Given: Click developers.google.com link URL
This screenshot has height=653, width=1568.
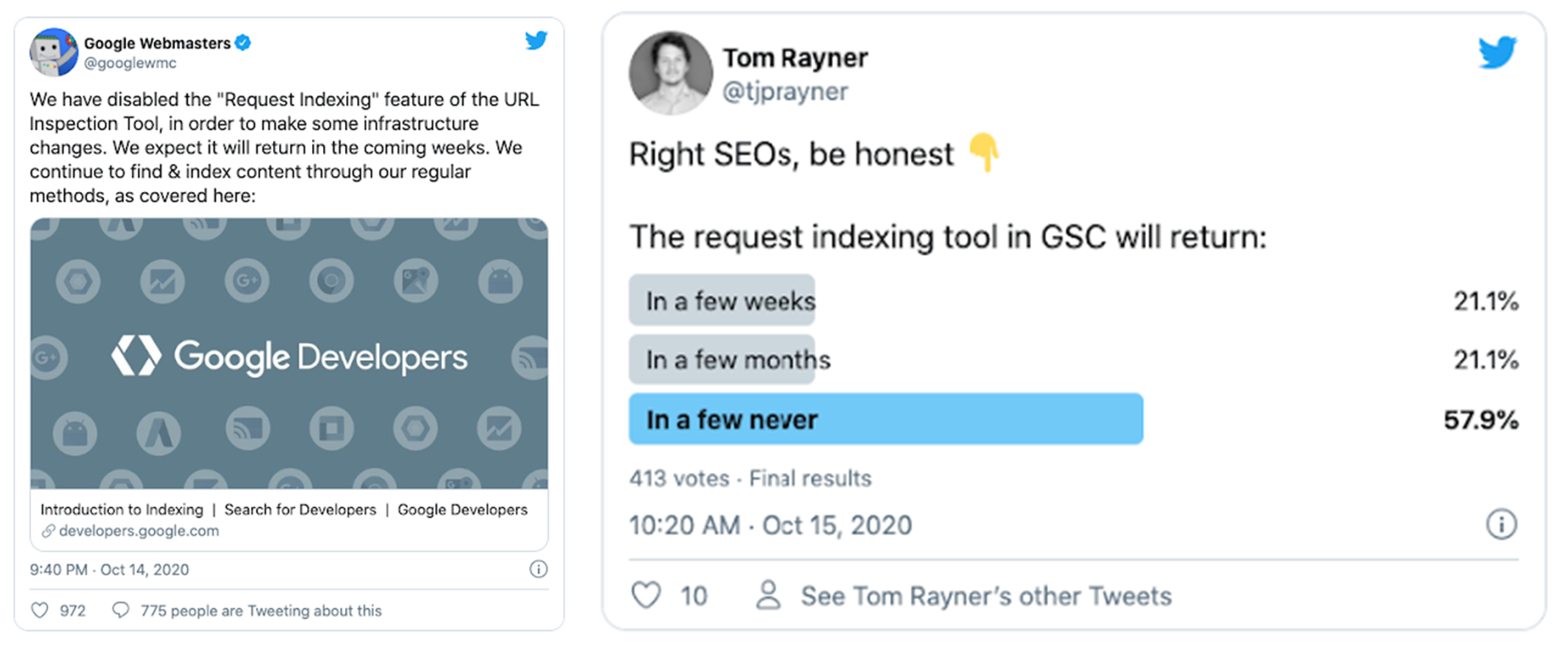Looking at the screenshot, I should [139, 531].
